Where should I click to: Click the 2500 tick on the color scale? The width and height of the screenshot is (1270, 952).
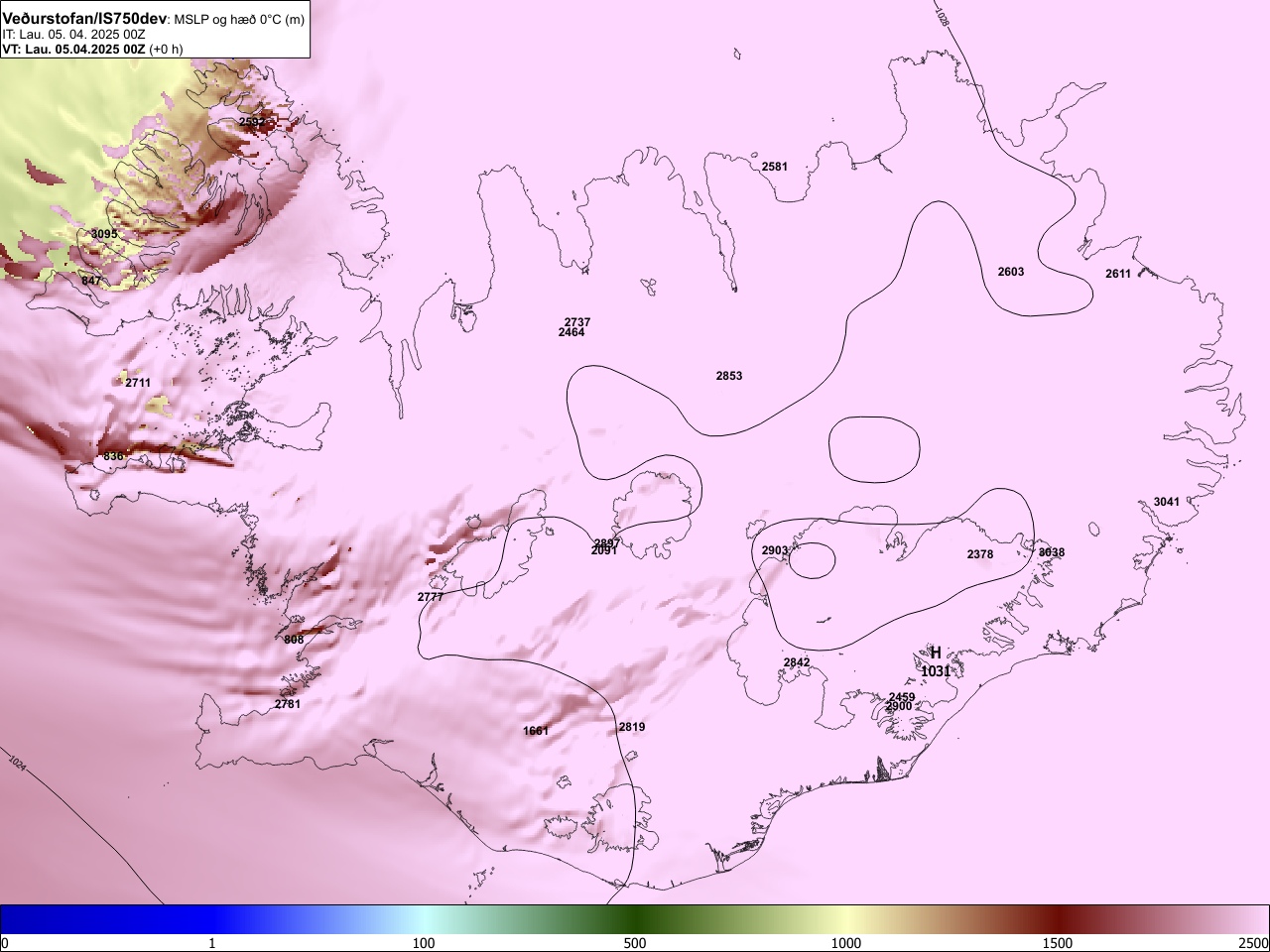[1254, 942]
